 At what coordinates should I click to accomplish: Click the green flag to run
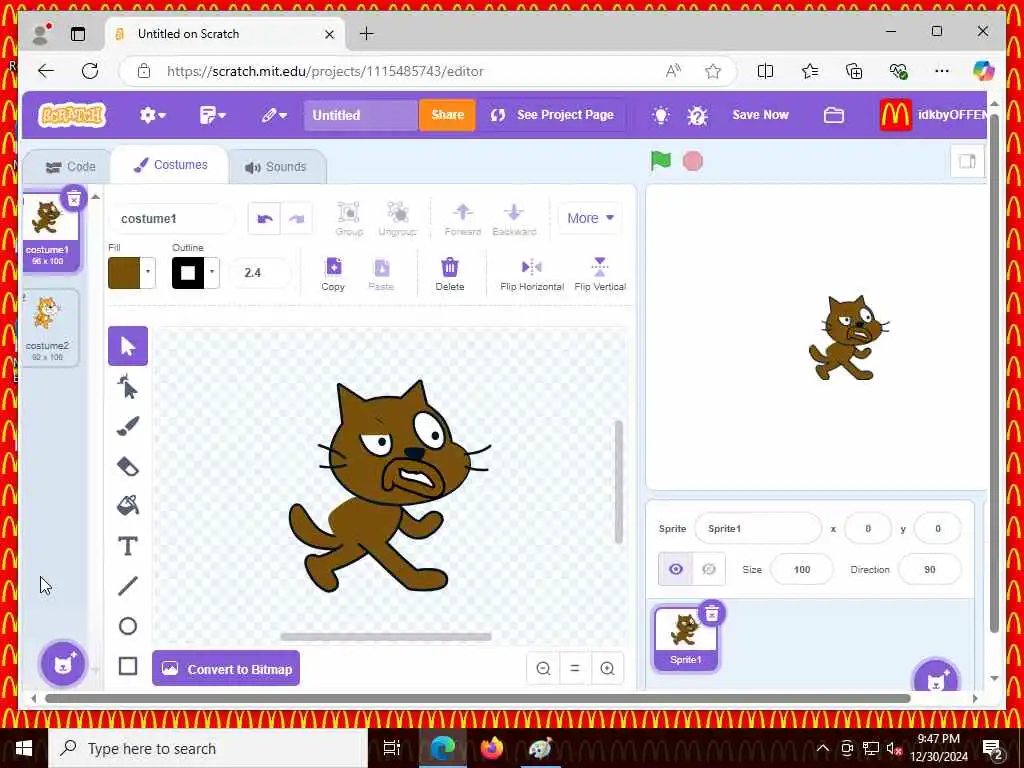pos(661,161)
